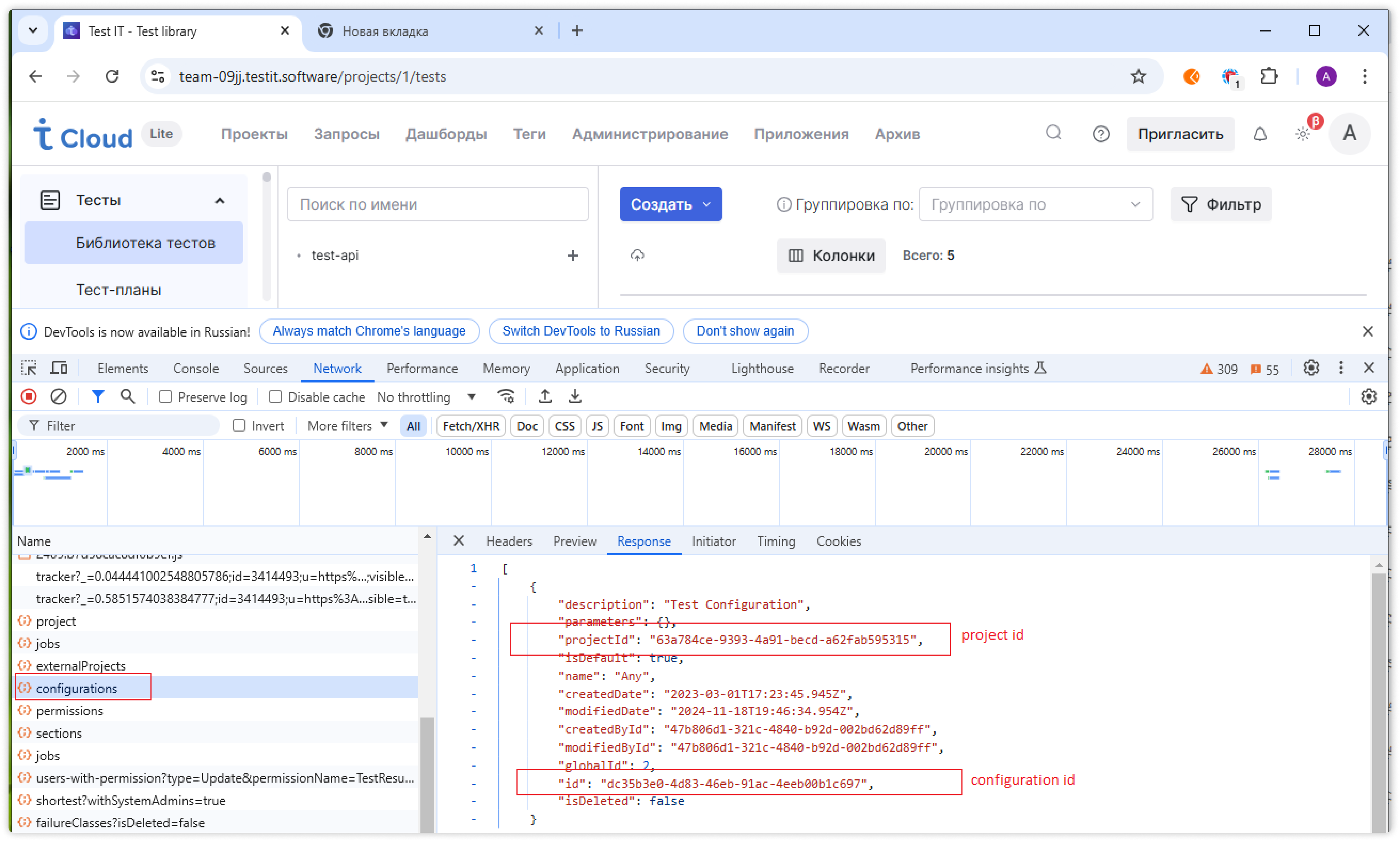The image size is (1400, 841).
Task: Open network search magnifier icon
Action: point(128,397)
